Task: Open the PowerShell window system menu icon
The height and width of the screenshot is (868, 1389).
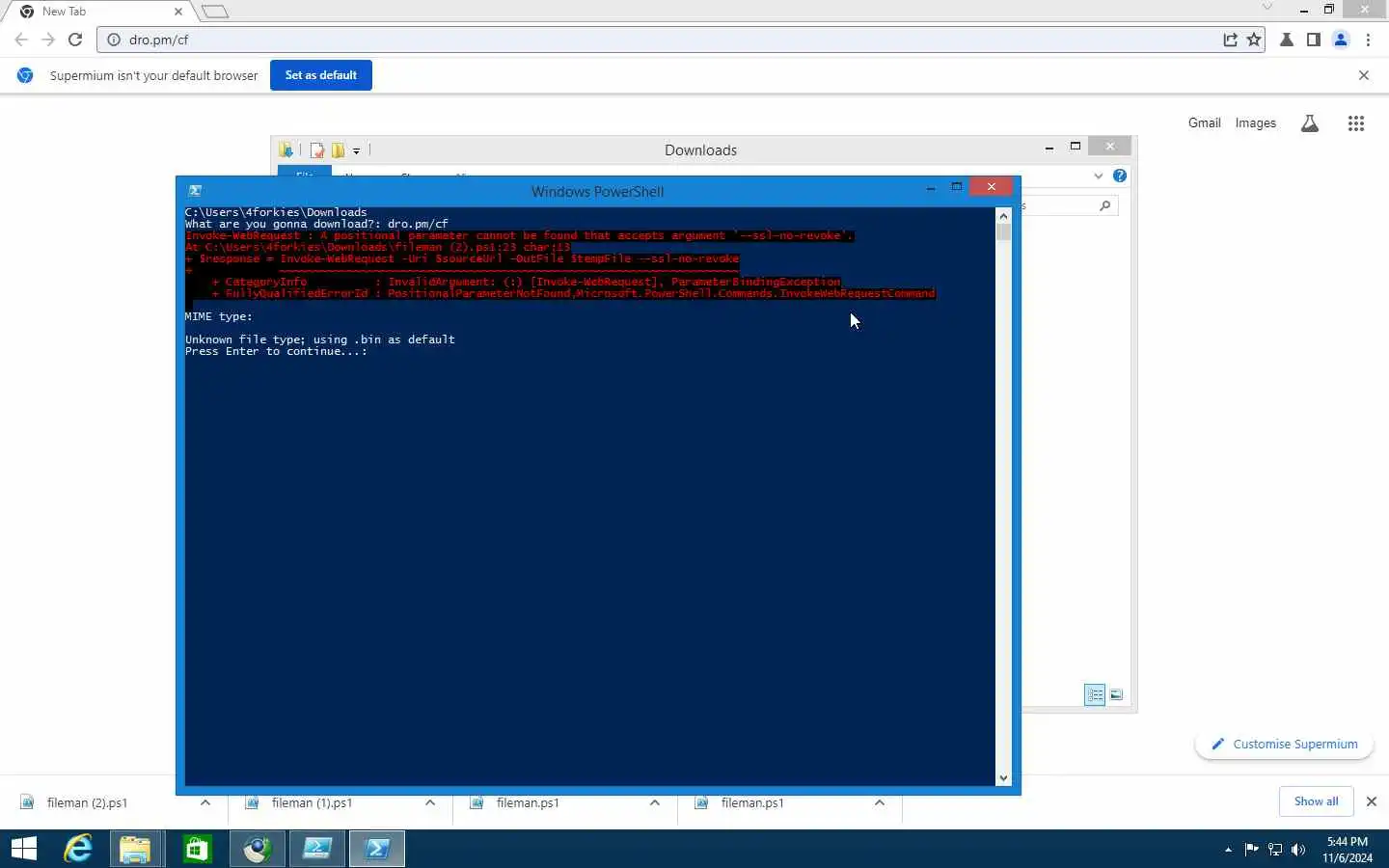Action: point(195,191)
